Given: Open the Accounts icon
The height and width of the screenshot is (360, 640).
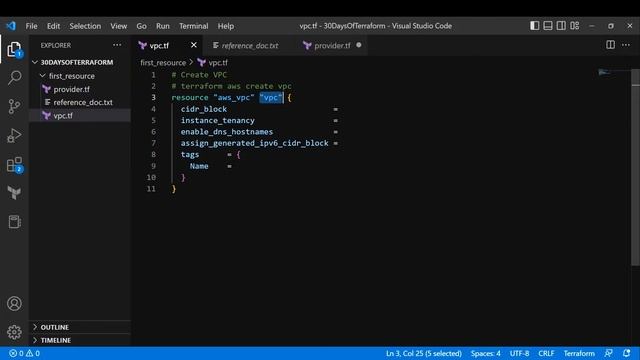Looking at the screenshot, I should [x=14, y=304].
